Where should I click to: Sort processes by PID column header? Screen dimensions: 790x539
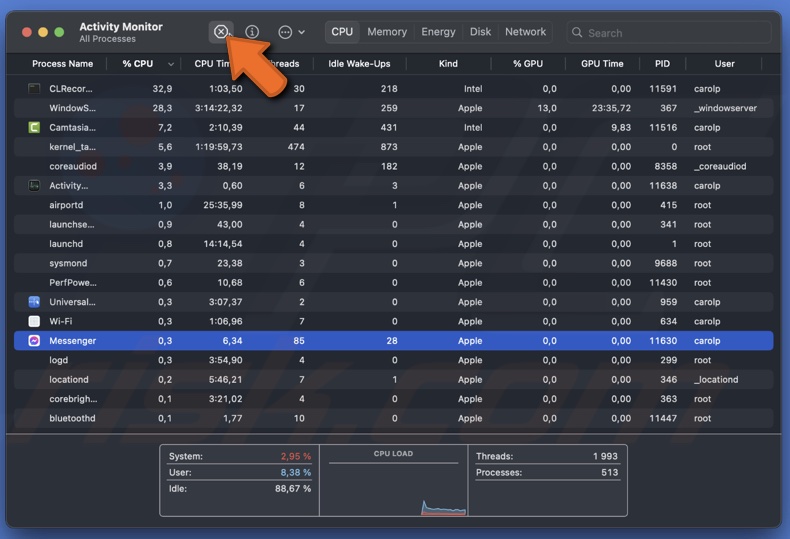tap(662, 64)
